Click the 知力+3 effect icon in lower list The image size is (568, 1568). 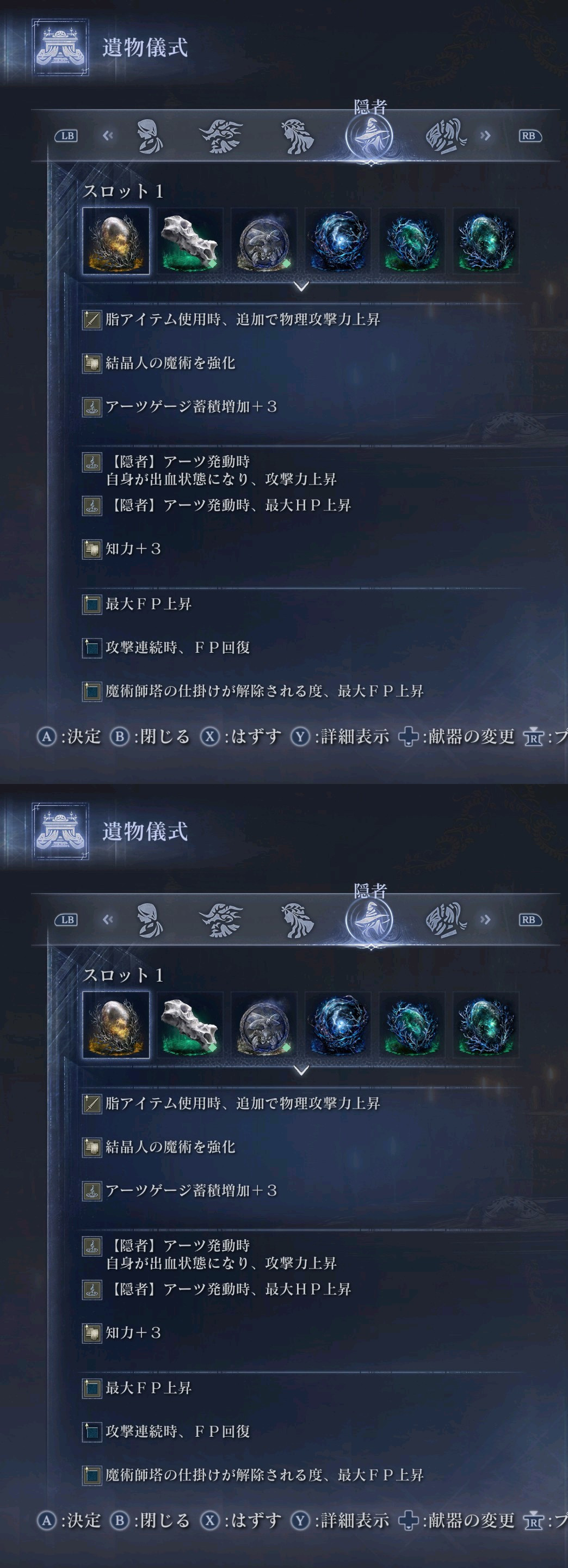92,1333
